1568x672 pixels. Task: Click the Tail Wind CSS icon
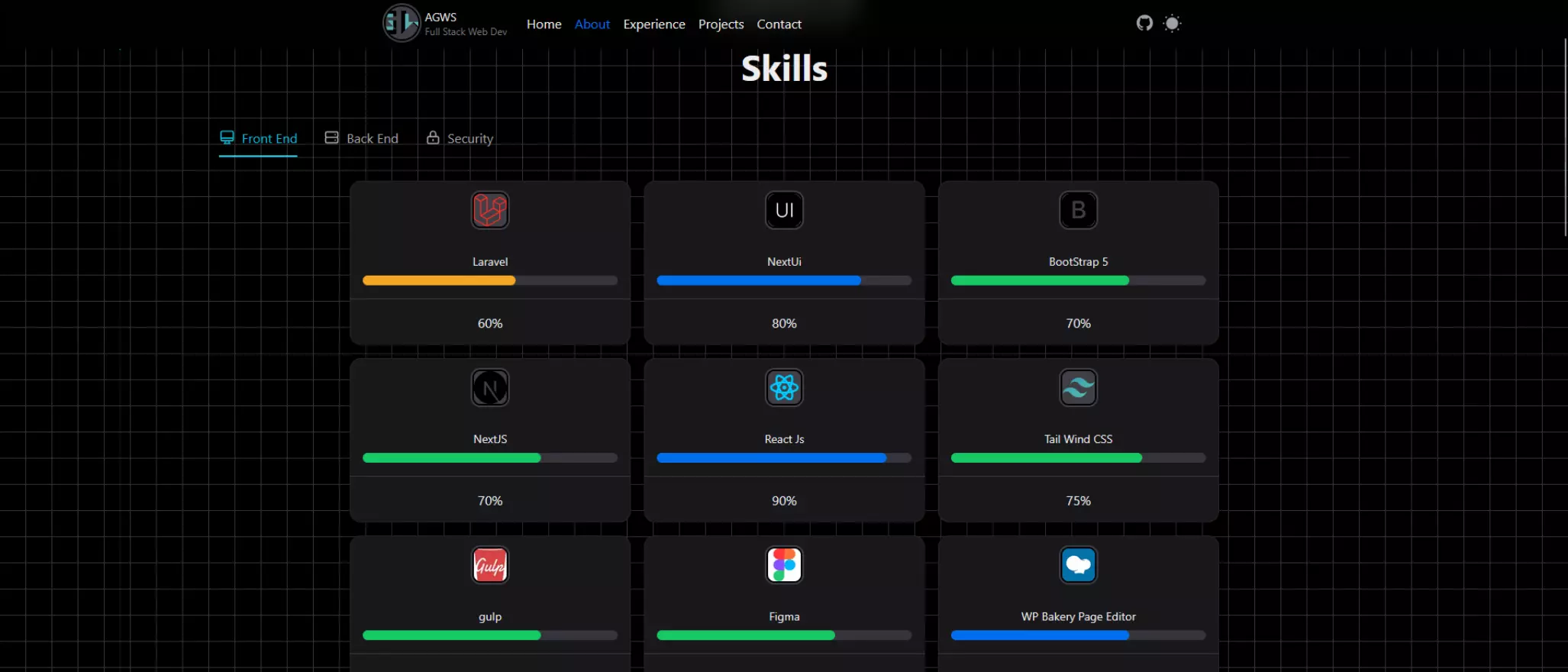(x=1078, y=388)
